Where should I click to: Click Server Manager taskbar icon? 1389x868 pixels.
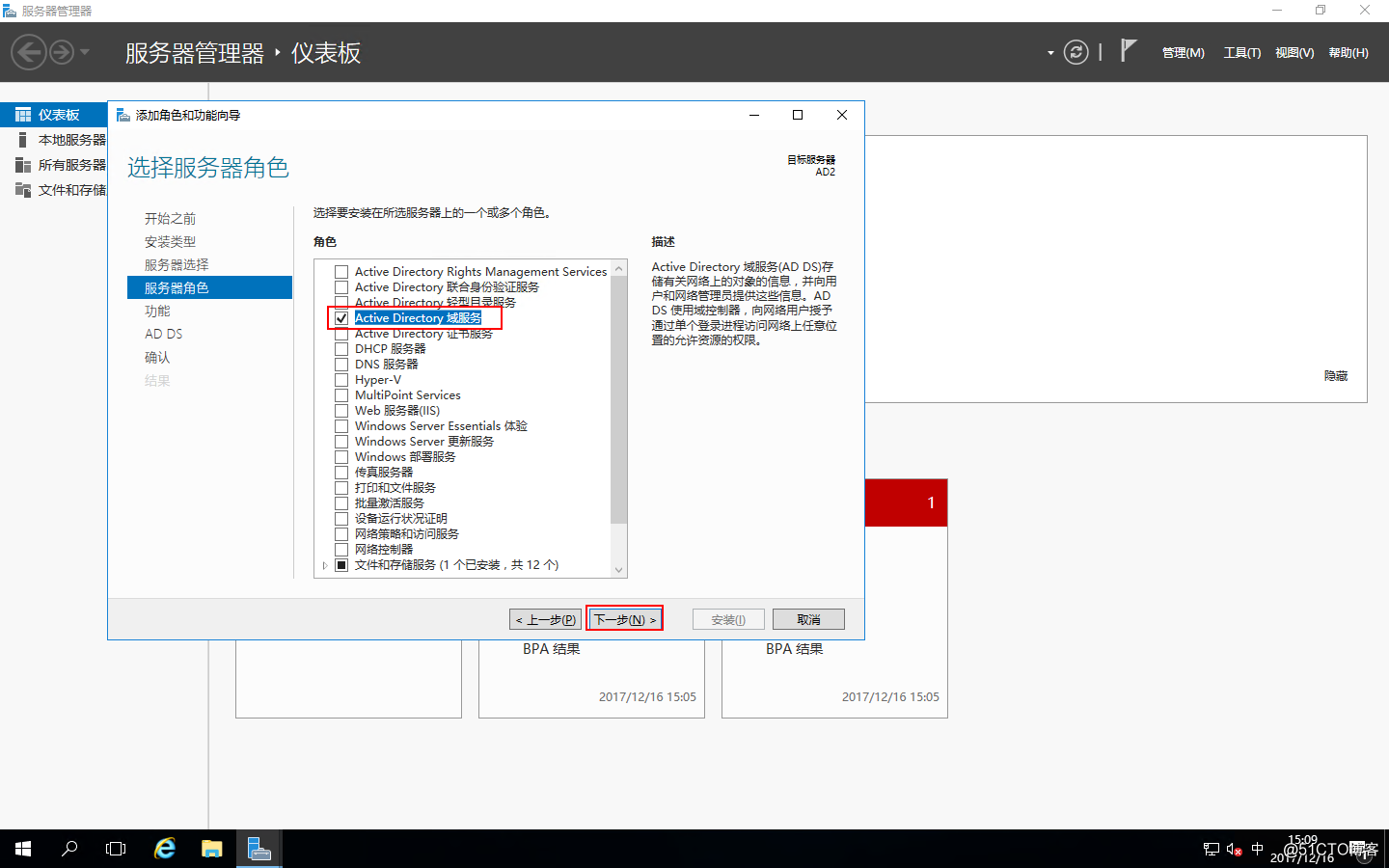[259, 849]
